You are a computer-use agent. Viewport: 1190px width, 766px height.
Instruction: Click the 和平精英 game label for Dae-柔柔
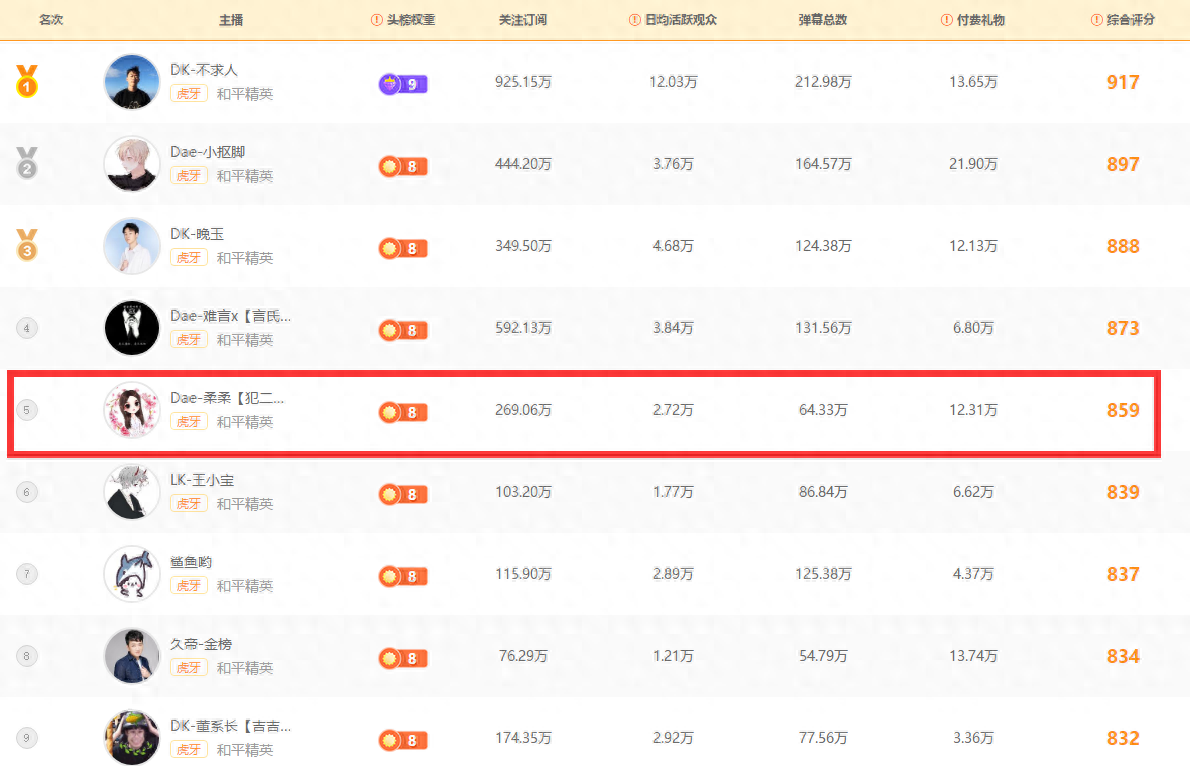coord(245,422)
